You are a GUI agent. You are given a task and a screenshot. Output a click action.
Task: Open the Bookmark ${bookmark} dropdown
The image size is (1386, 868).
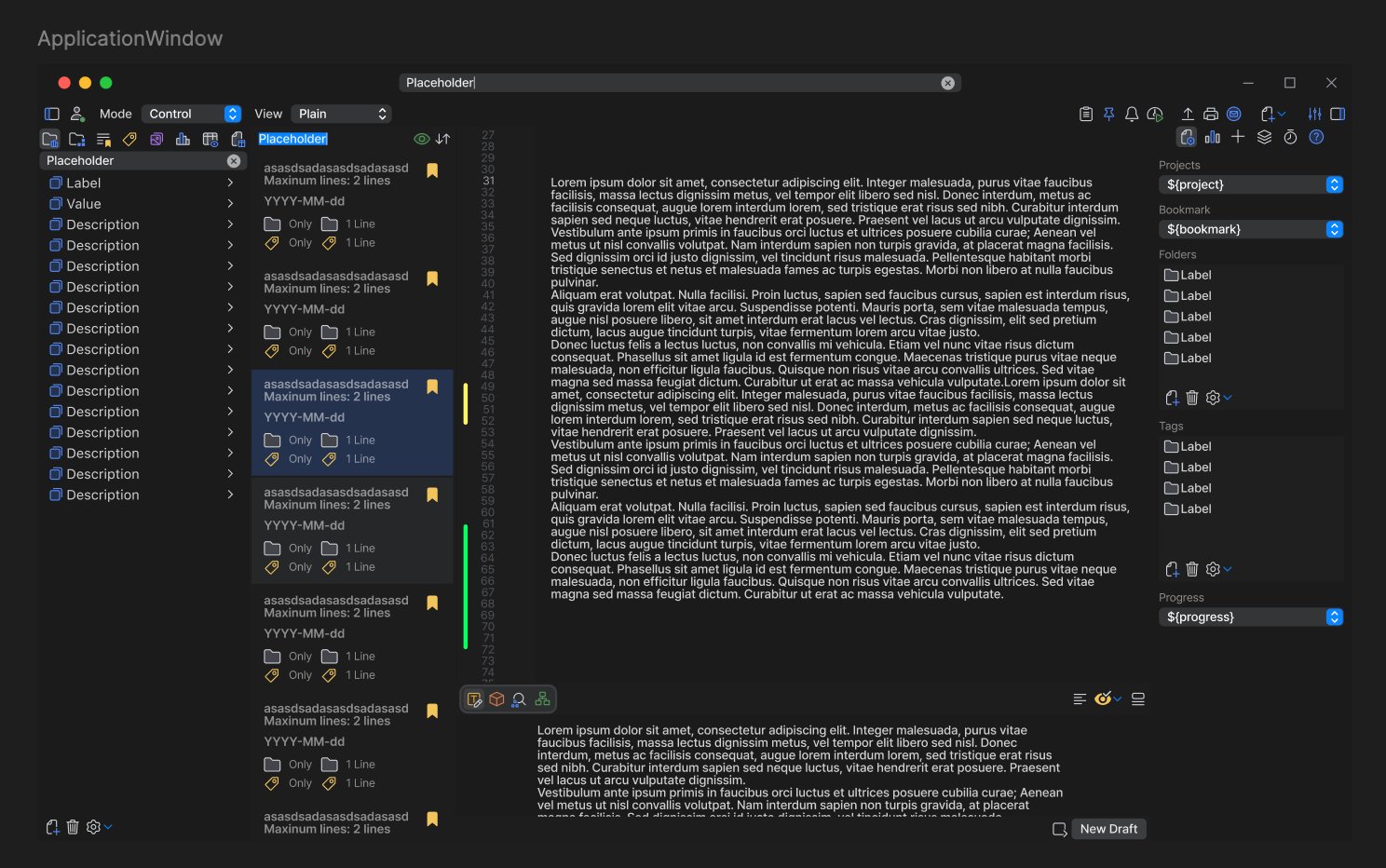(1251, 229)
